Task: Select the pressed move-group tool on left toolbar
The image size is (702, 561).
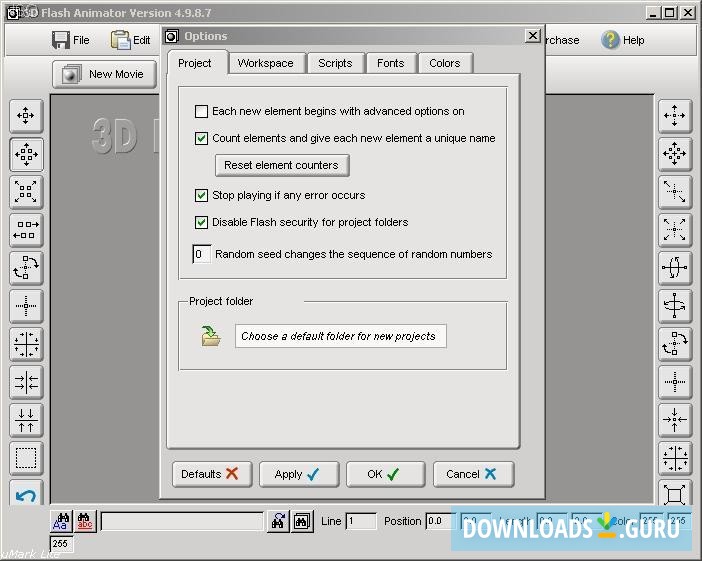Action: click(26, 154)
